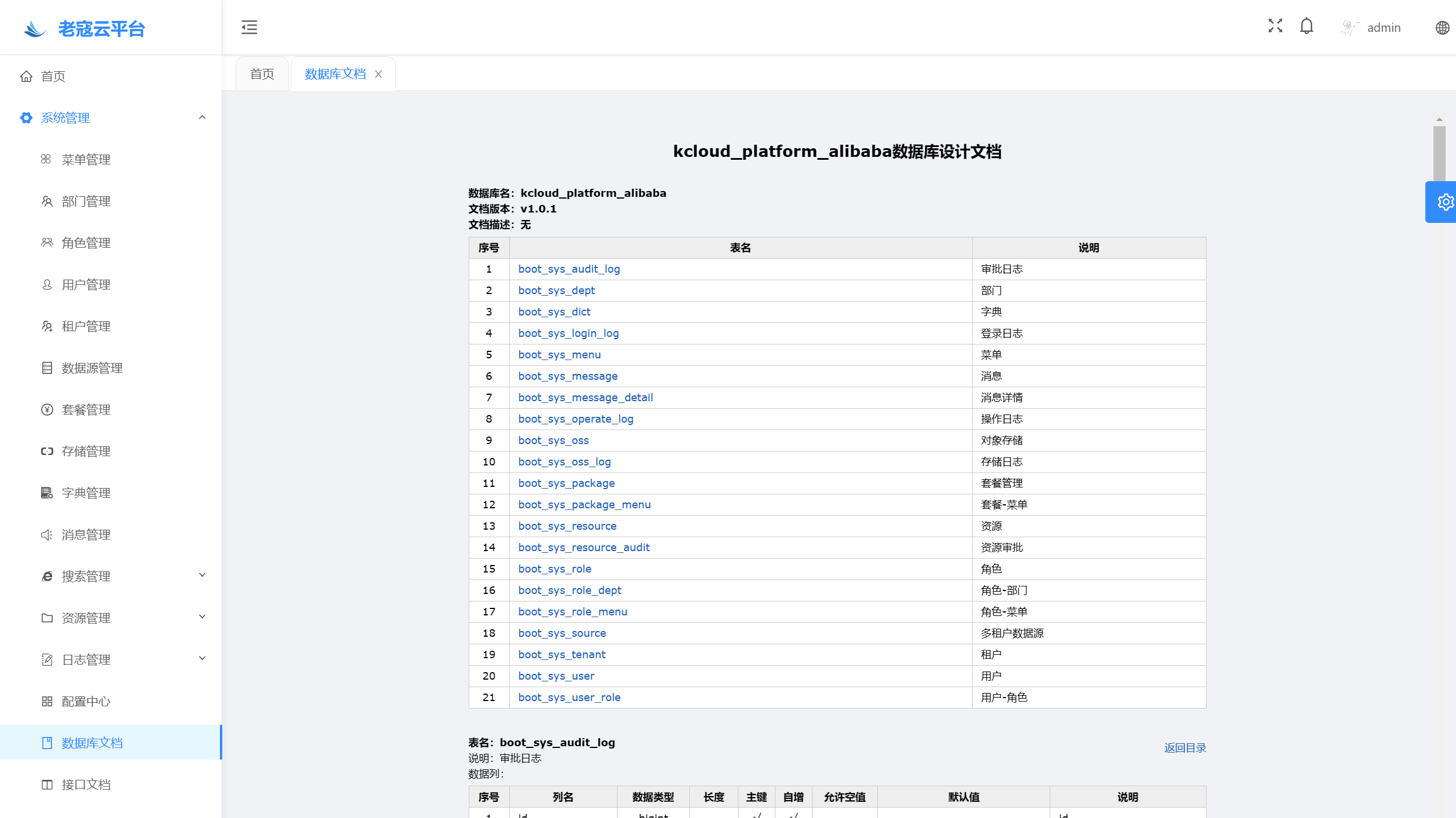Go to 数据源管理 in the sidebar
Viewport: 1456px width, 818px height.
click(x=91, y=368)
